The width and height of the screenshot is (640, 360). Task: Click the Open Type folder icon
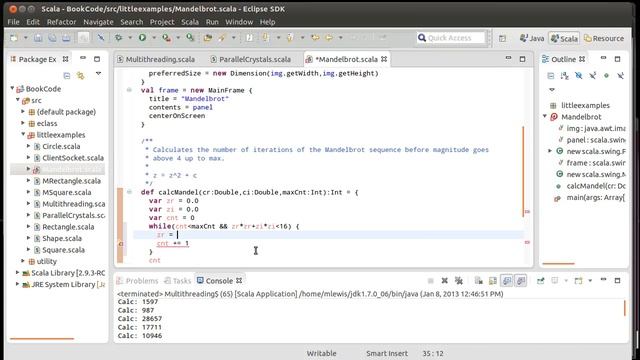[208, 38]
